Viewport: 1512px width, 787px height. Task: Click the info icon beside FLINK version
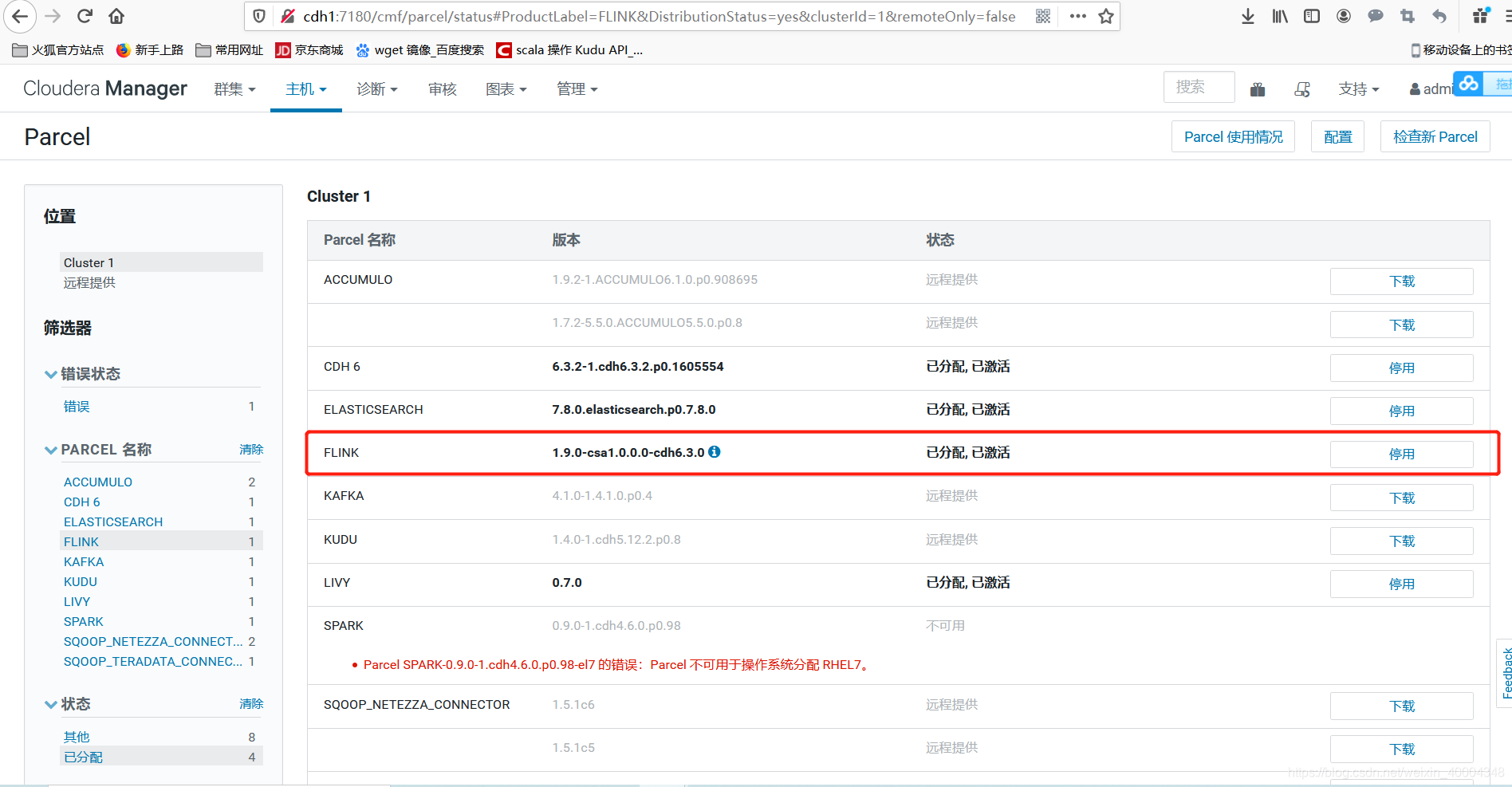[715, 451]
